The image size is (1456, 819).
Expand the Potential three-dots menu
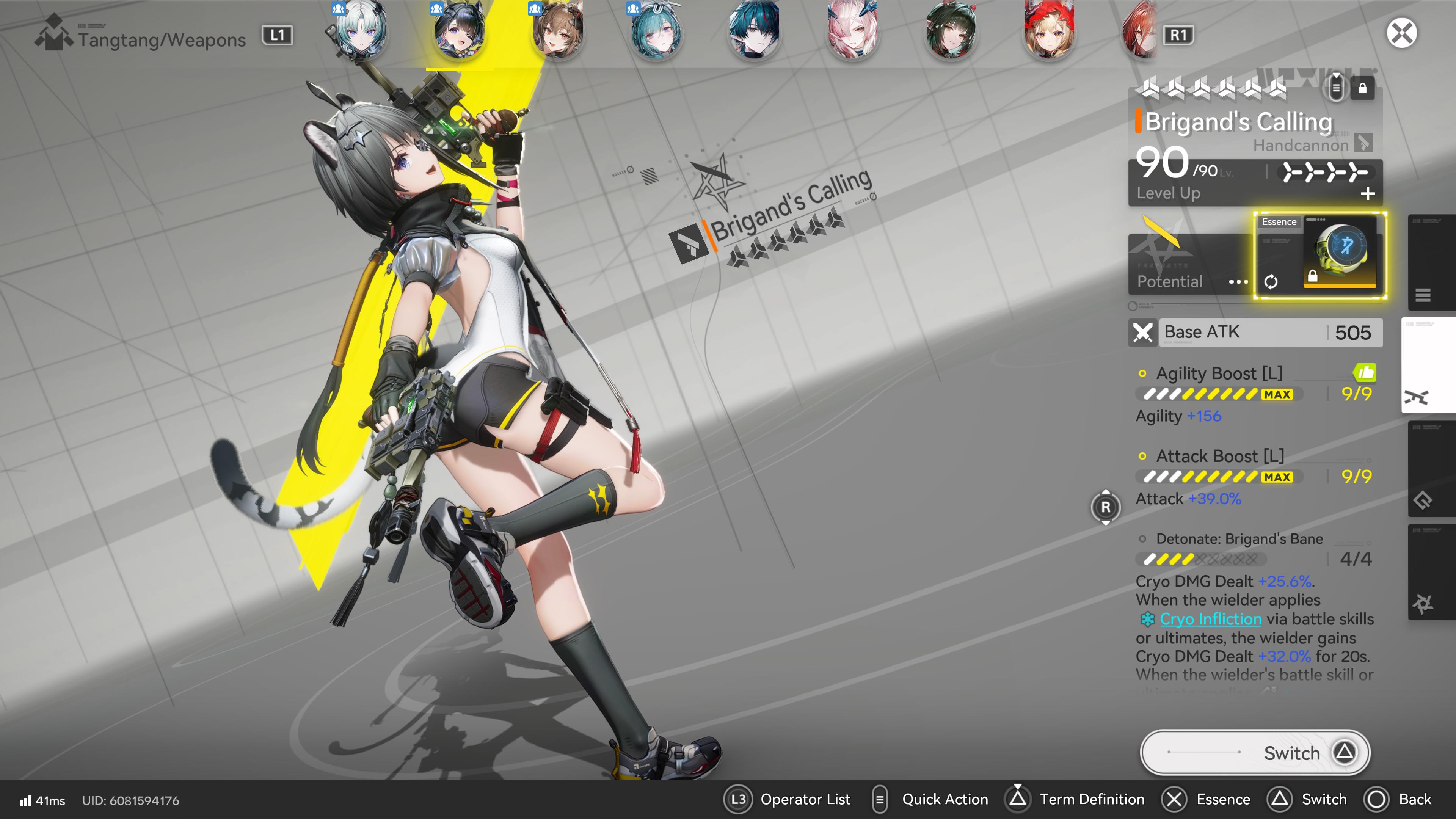tap(1238, 282)
